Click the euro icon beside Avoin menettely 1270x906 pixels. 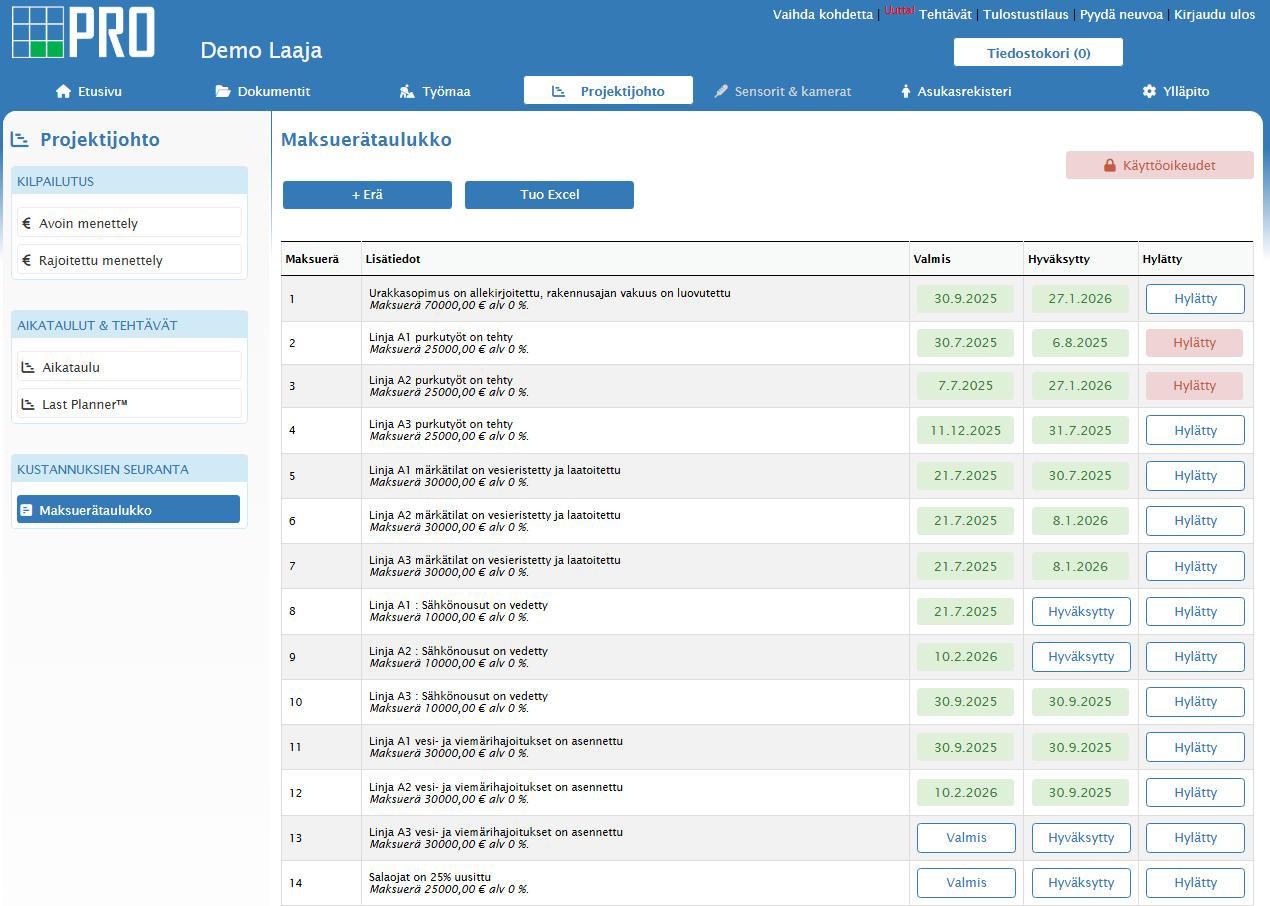(x=27, y=223)
